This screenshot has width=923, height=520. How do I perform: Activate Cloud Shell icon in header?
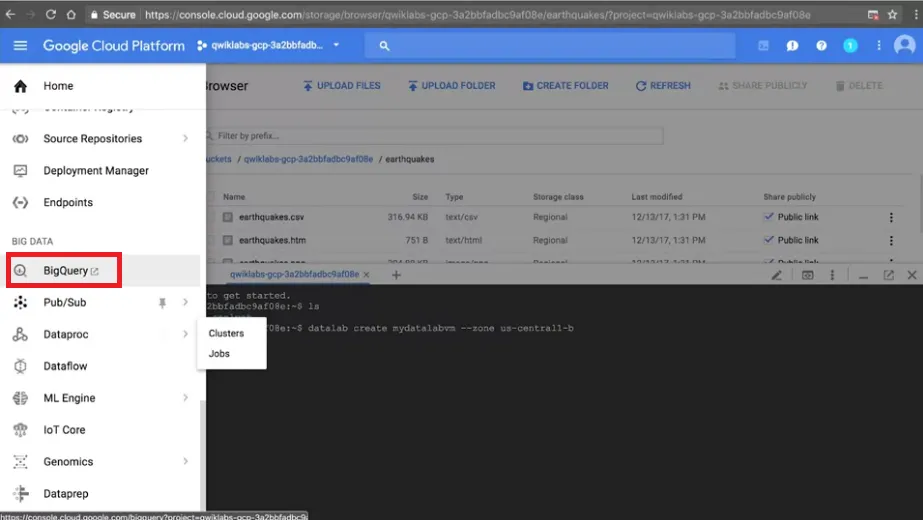tap(763, 45)
